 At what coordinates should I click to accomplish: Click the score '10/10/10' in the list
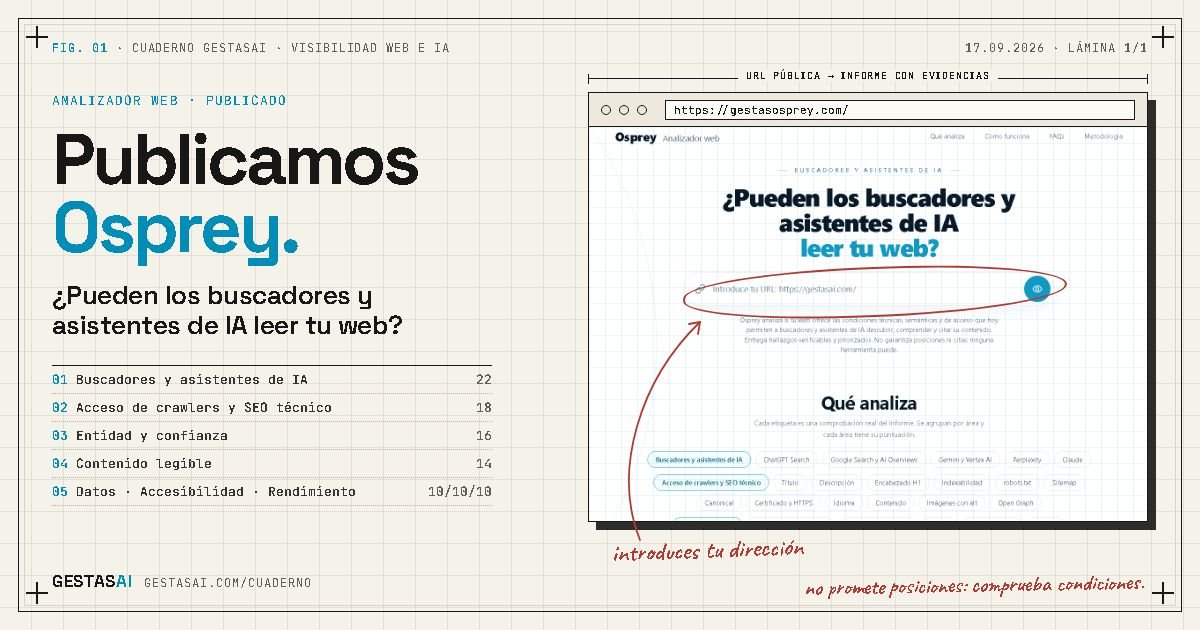(x=460, y=492)
